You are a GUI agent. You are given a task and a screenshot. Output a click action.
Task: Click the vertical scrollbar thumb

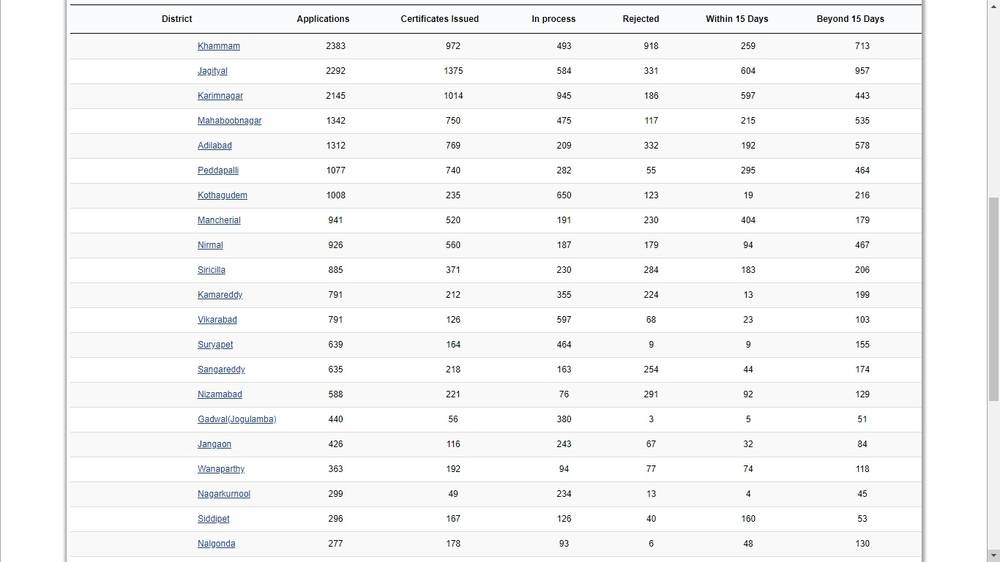[993, 300]
